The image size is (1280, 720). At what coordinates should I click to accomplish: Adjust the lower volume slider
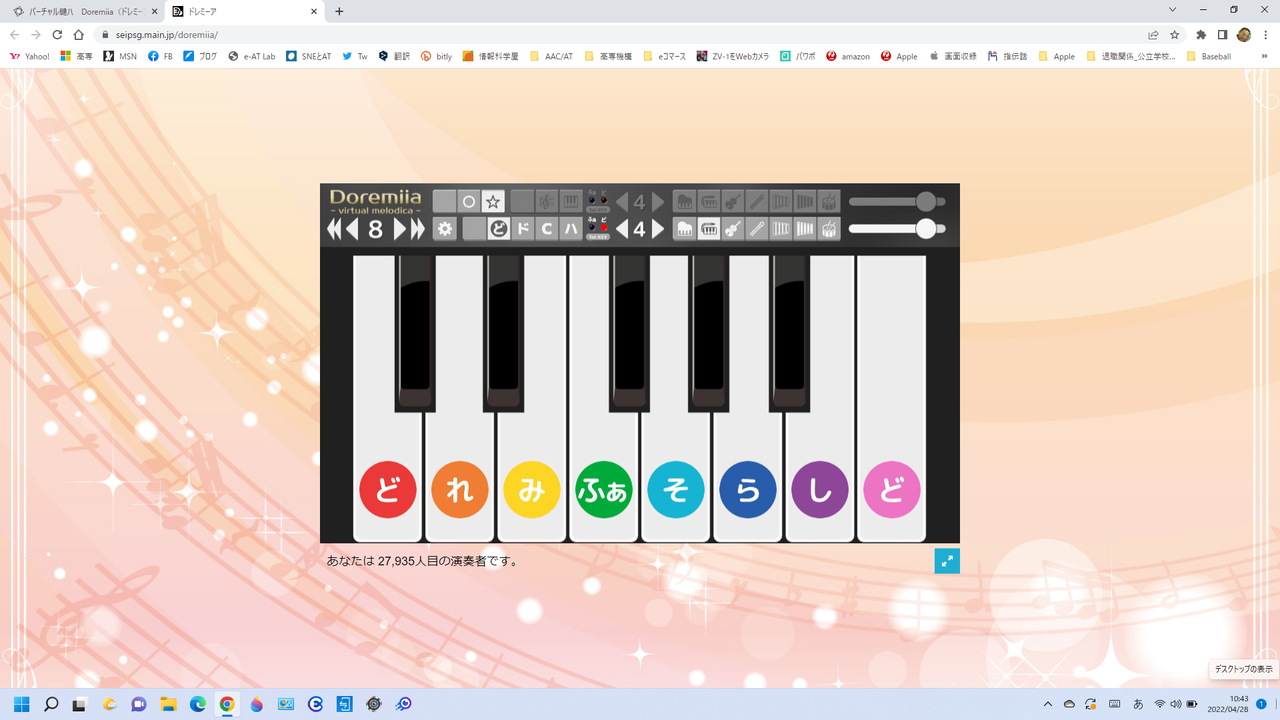[x=897, y=229]
